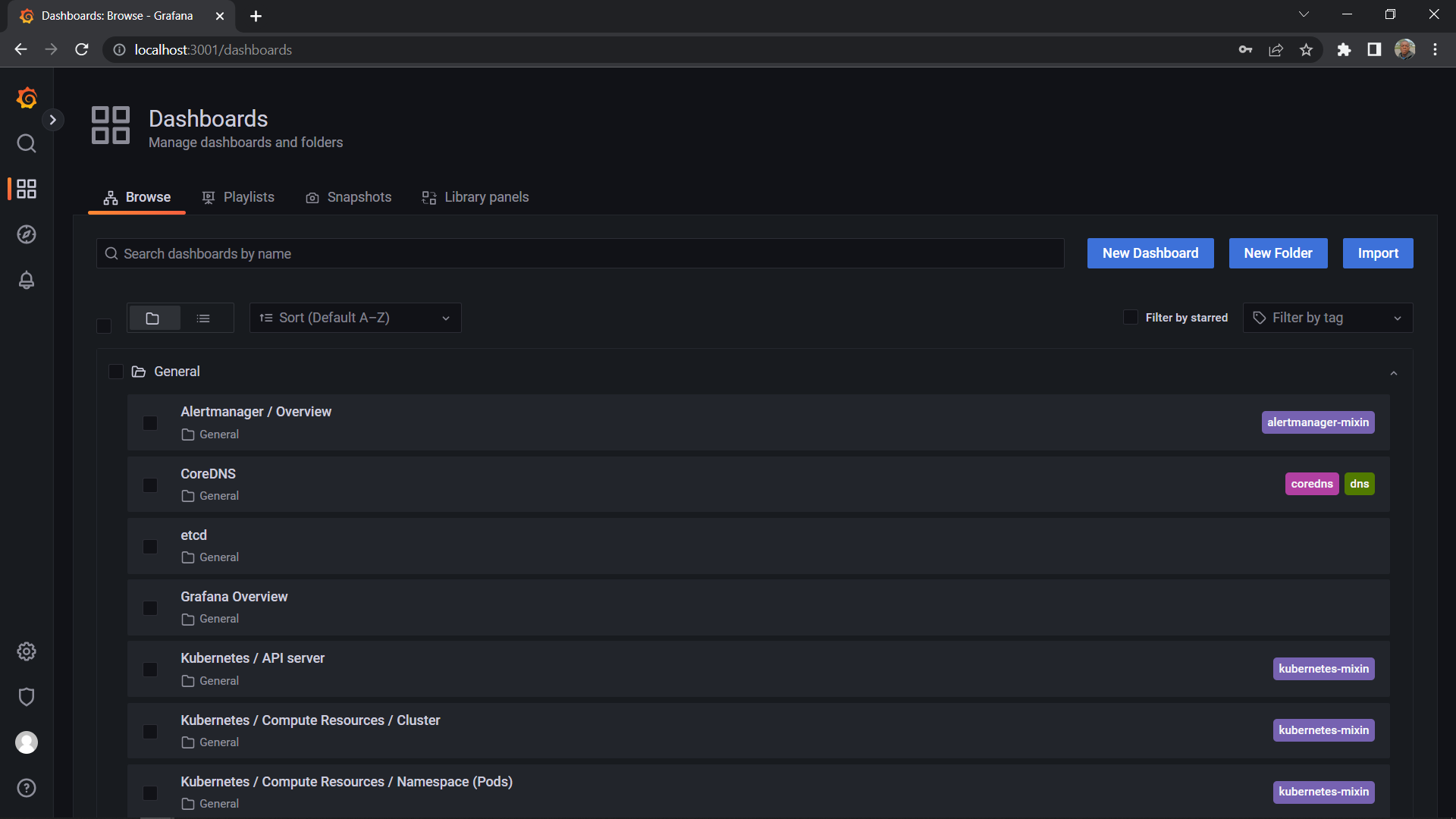Open the Configuration gear icon
This screenshot has width=1456, height=819.
[x=27, y=651]
